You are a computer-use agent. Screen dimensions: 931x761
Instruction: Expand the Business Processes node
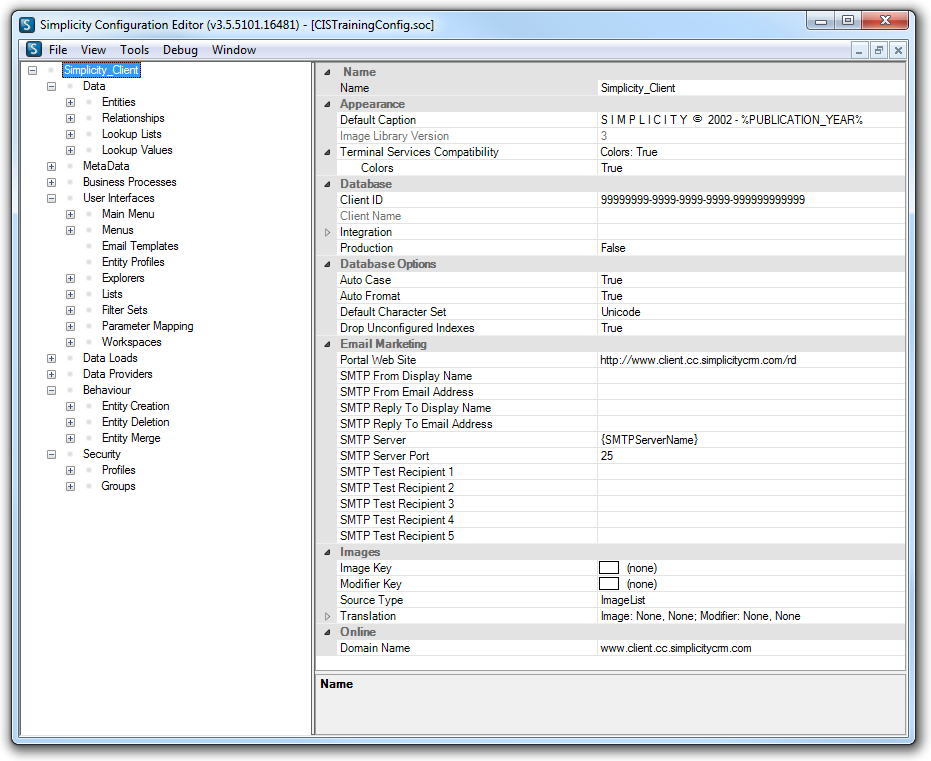(52, 182)
